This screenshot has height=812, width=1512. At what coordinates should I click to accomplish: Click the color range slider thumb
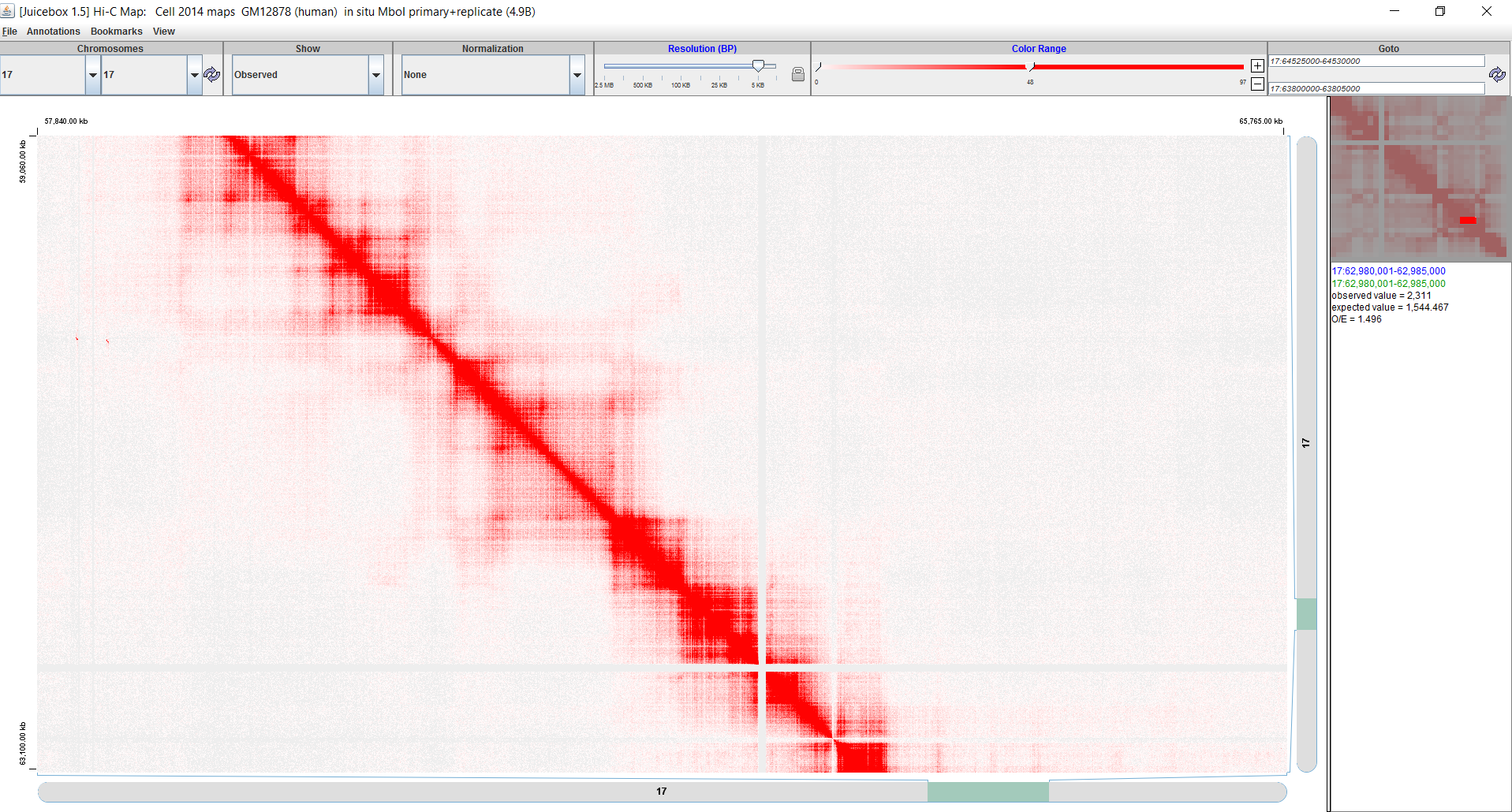coord(1030,67)
